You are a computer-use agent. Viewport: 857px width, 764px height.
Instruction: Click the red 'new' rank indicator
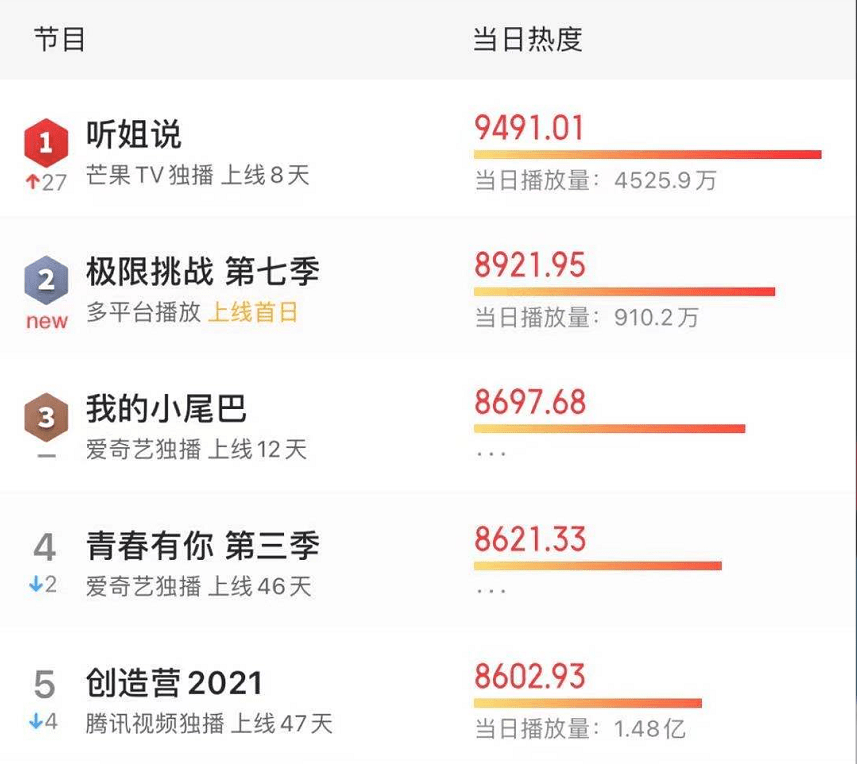(x=46, y=321)
